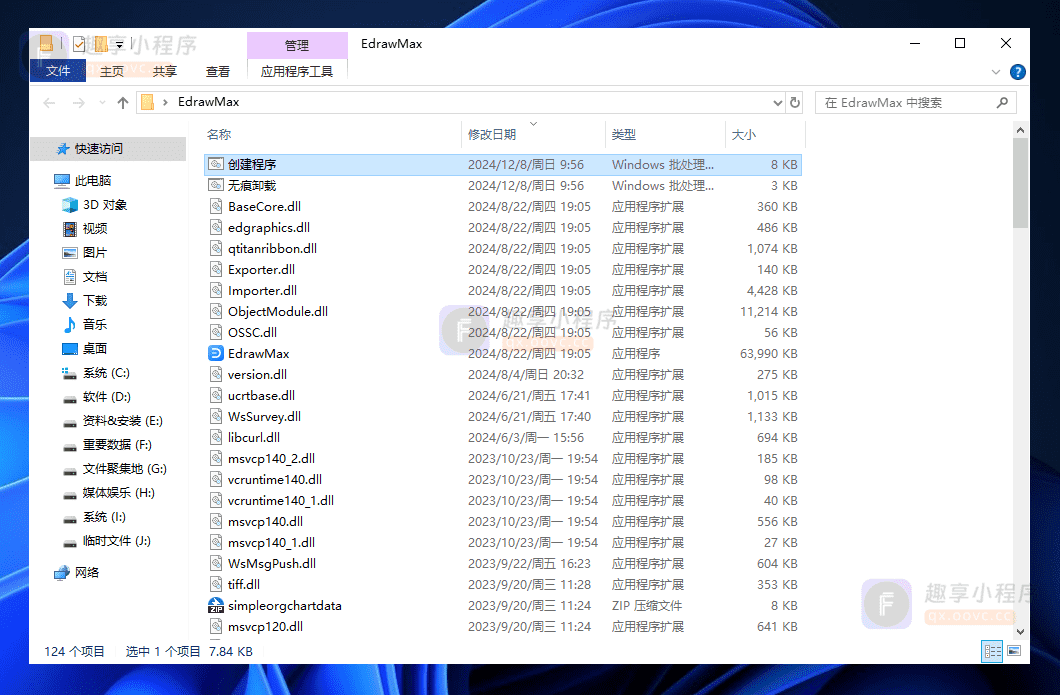Open drive 软件 (D:)

[x=97, y=397]
